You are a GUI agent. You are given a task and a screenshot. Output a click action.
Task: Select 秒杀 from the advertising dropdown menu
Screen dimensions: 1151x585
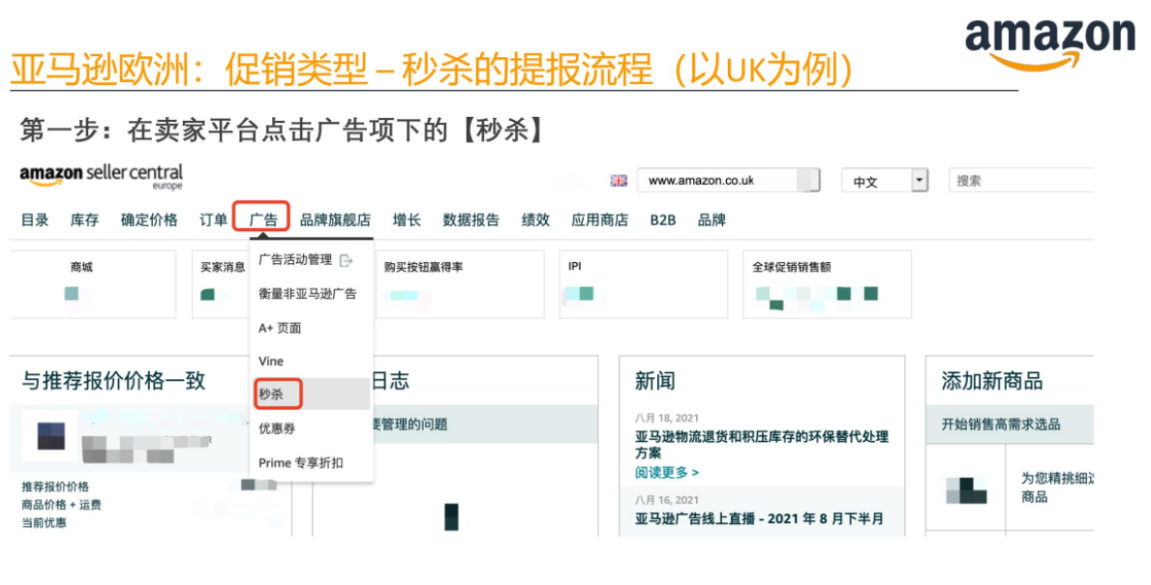click(x=271, y=394)
